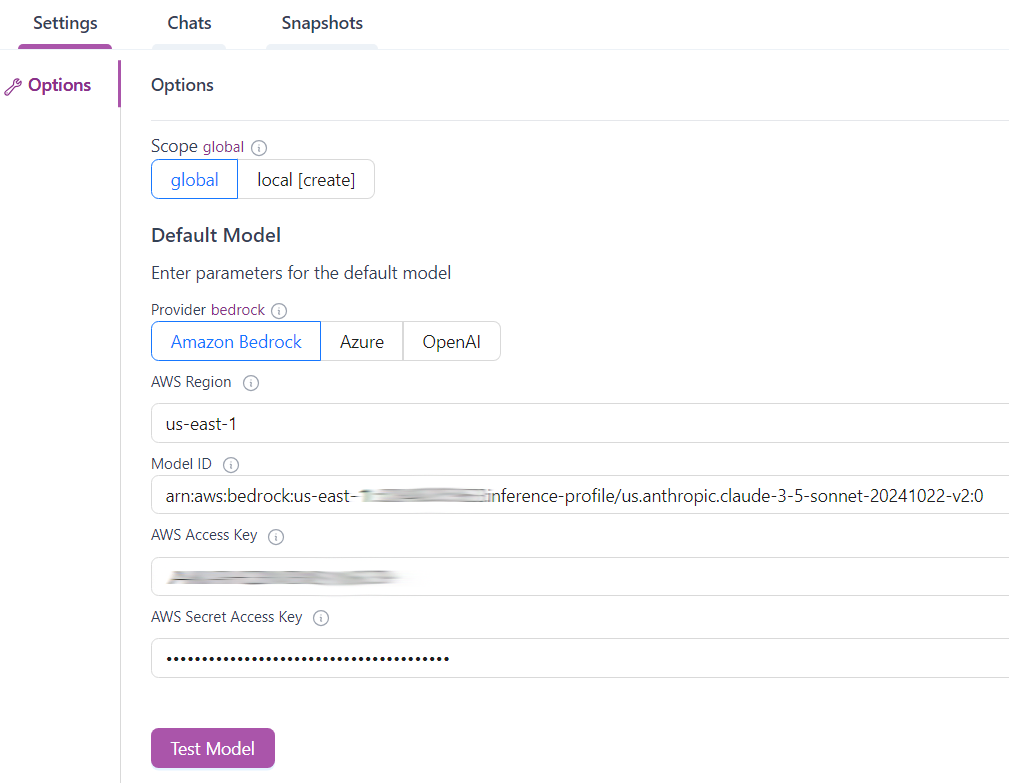Focus the AWS Secret Access Key field

pos(580,658)
